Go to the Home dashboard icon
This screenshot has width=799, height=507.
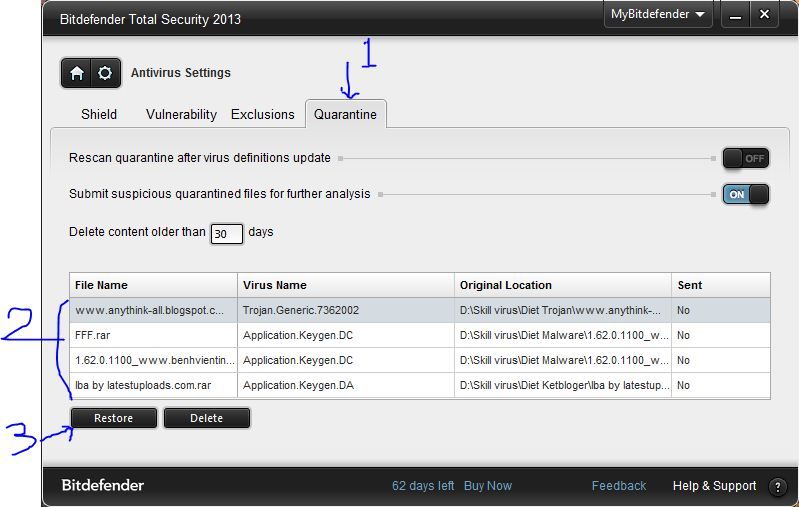click(x=76, y=73)
